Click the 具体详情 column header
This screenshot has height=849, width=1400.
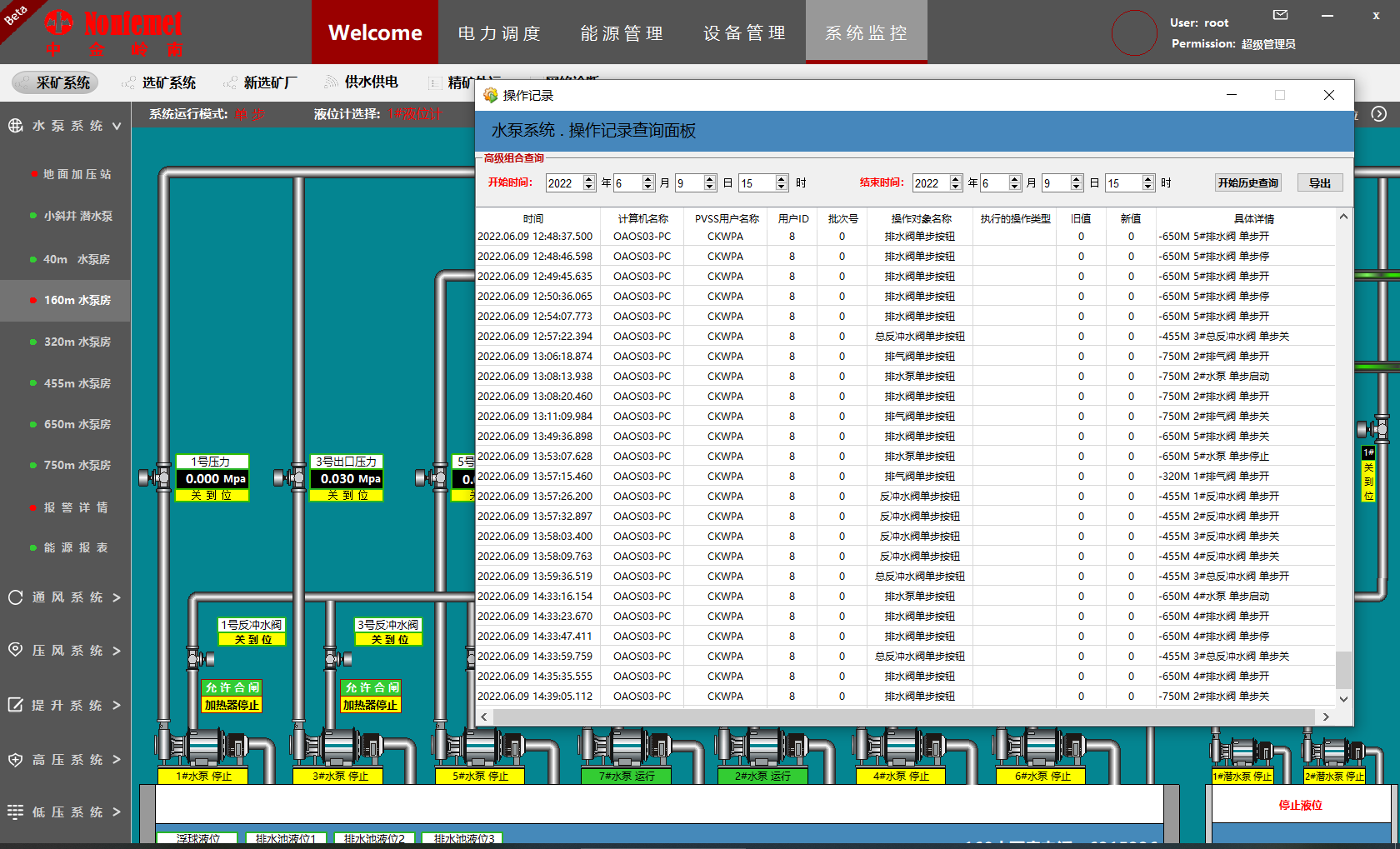[x=1253, y=219]
